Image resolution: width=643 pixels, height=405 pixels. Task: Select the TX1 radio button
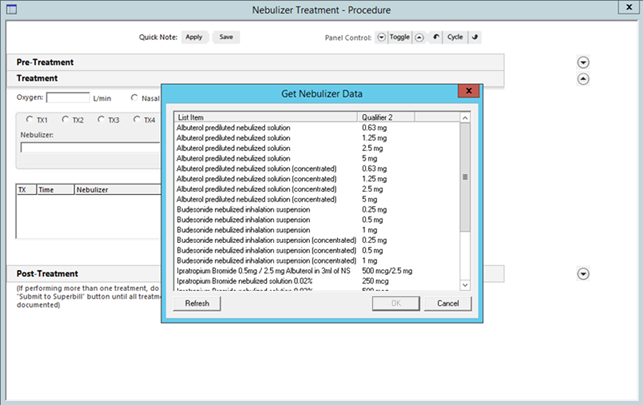pyautogui.click(x=30, y=119)
